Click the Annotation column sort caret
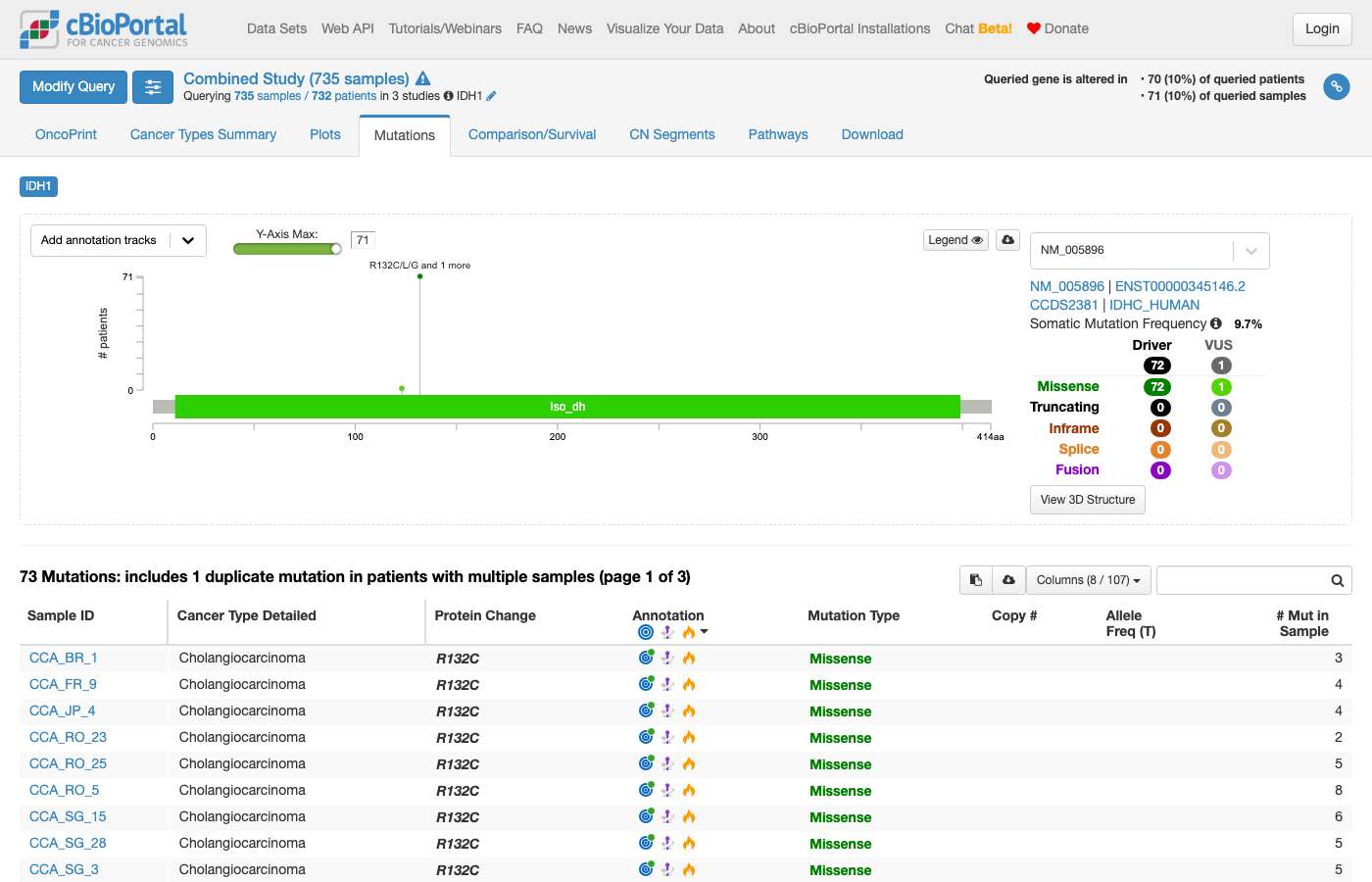 pyautogui.click(x=705, y=632)
